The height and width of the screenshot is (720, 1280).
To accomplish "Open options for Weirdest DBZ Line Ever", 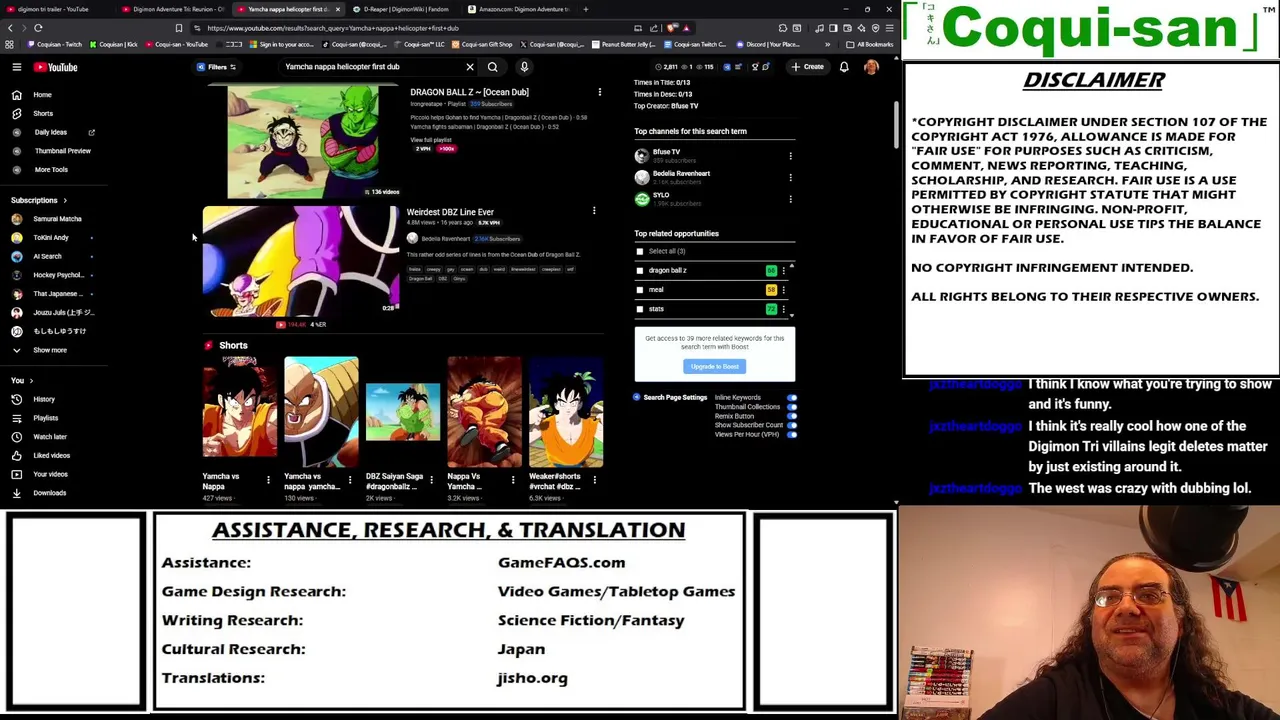I will tap(594, 212).
